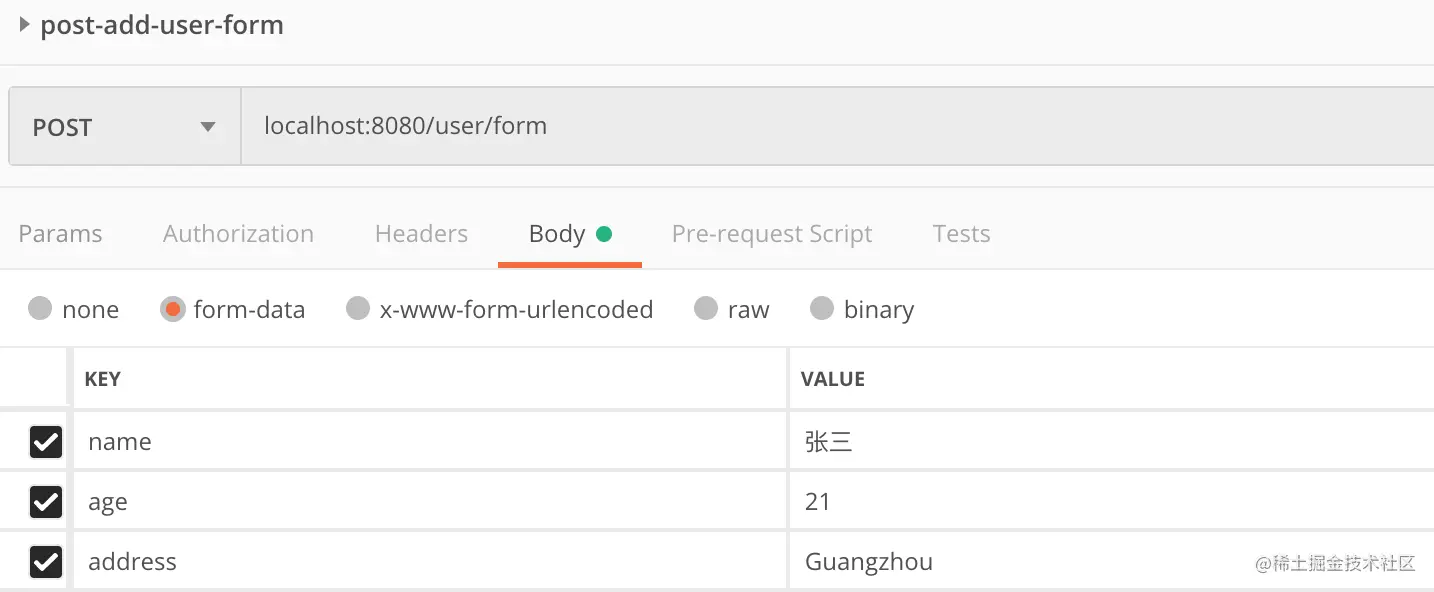Select x-www-form-urlencoded body type

pyautogui.click(x=358, y=309)
